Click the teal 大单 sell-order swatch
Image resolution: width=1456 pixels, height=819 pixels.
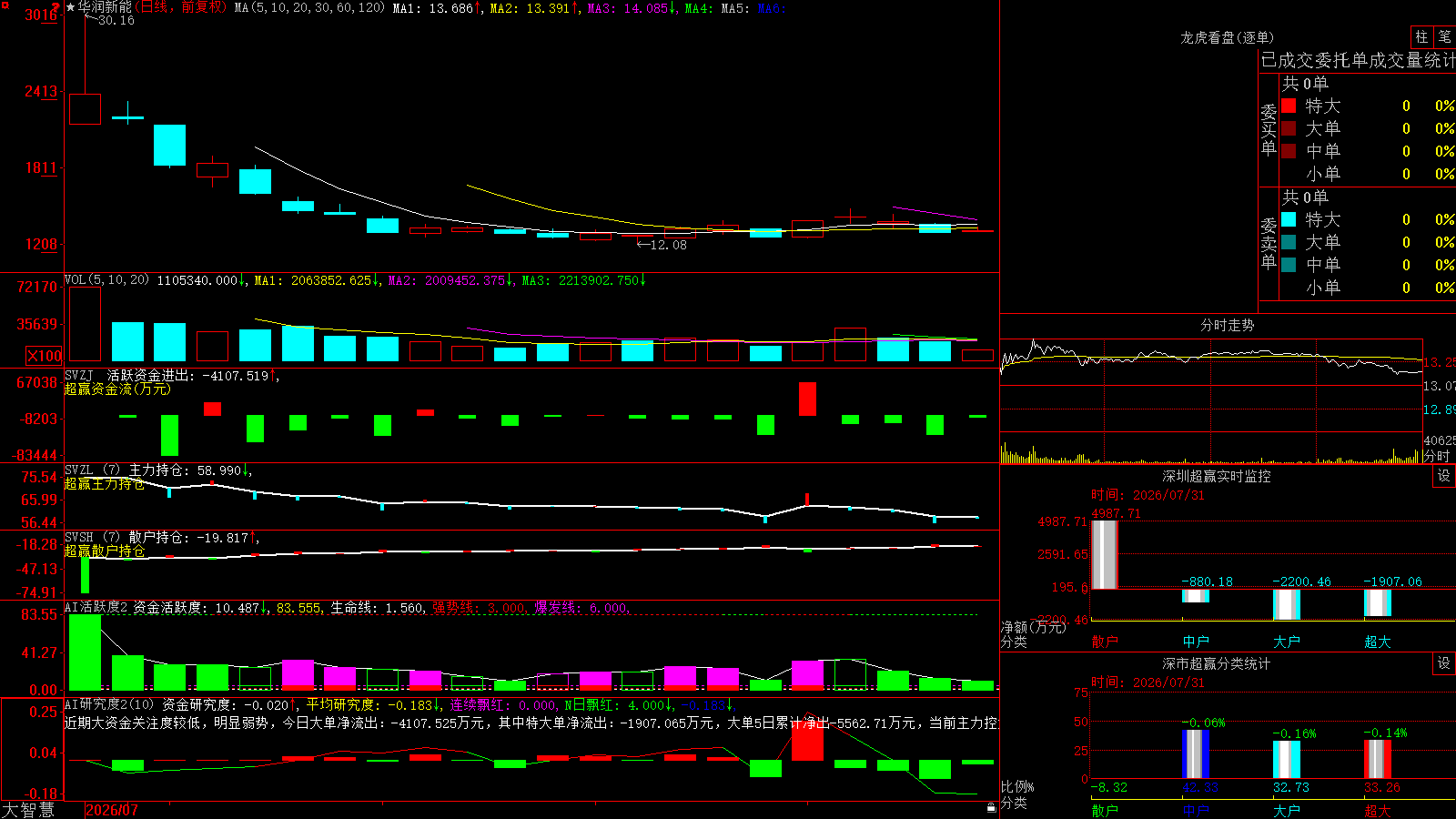(1289, 242)
